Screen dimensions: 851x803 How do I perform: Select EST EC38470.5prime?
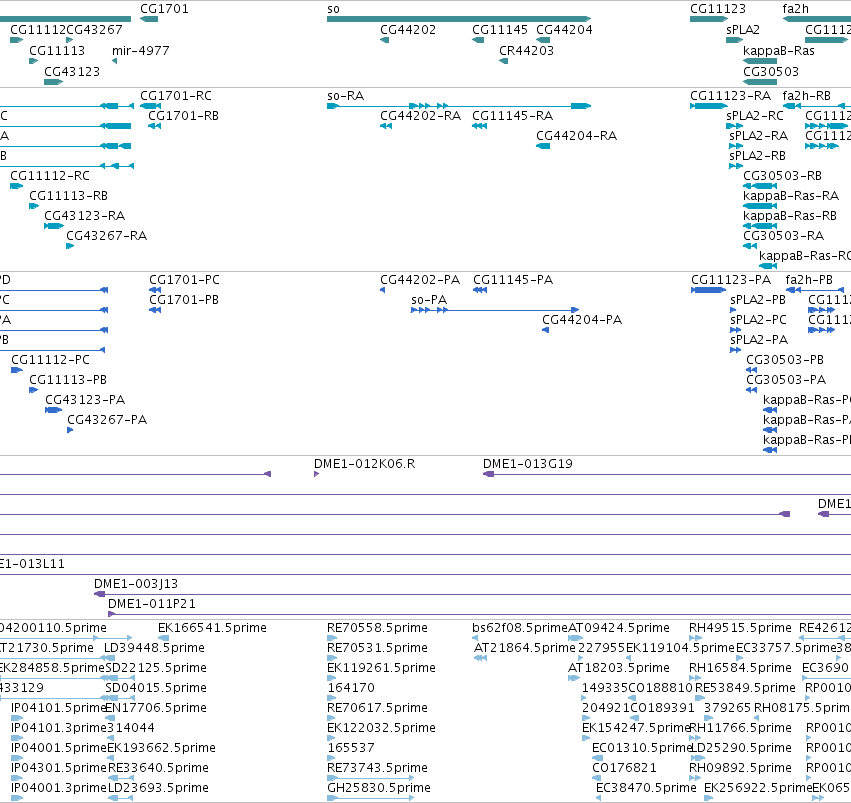click(x=646, y=787)
